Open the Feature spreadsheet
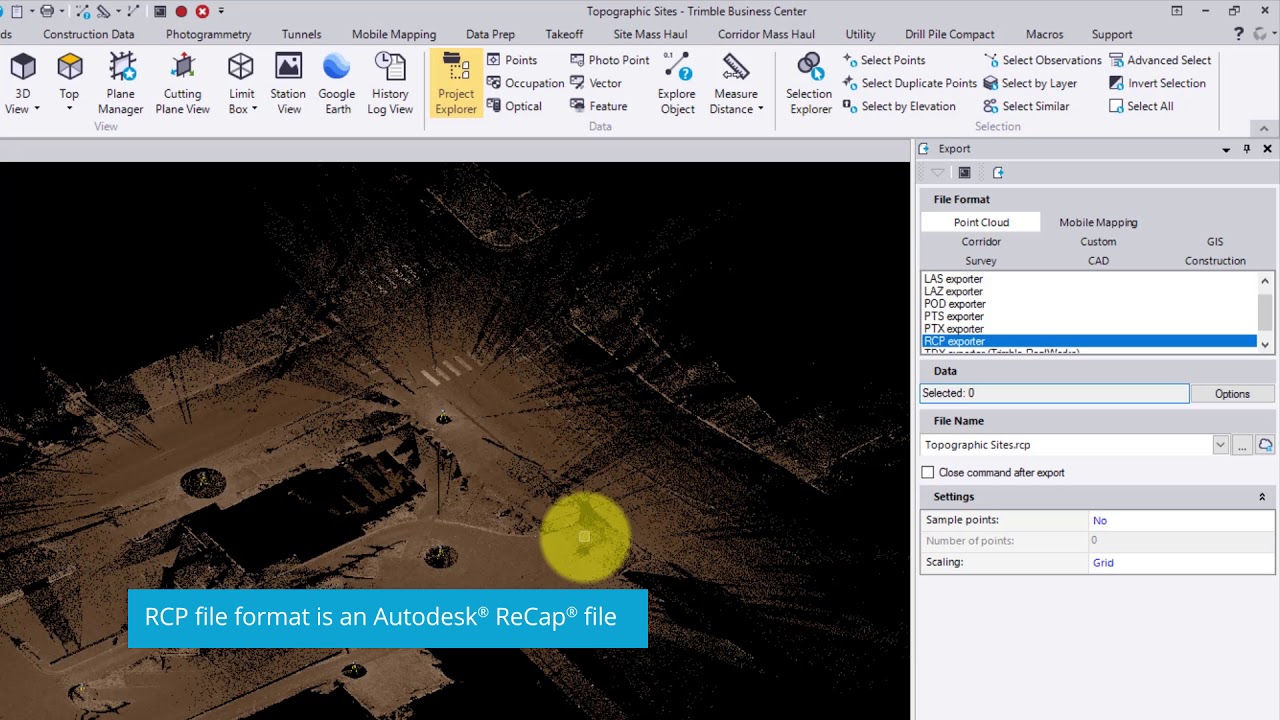The height and width of the screenshot is (720, 1280). tap(599, 106)
